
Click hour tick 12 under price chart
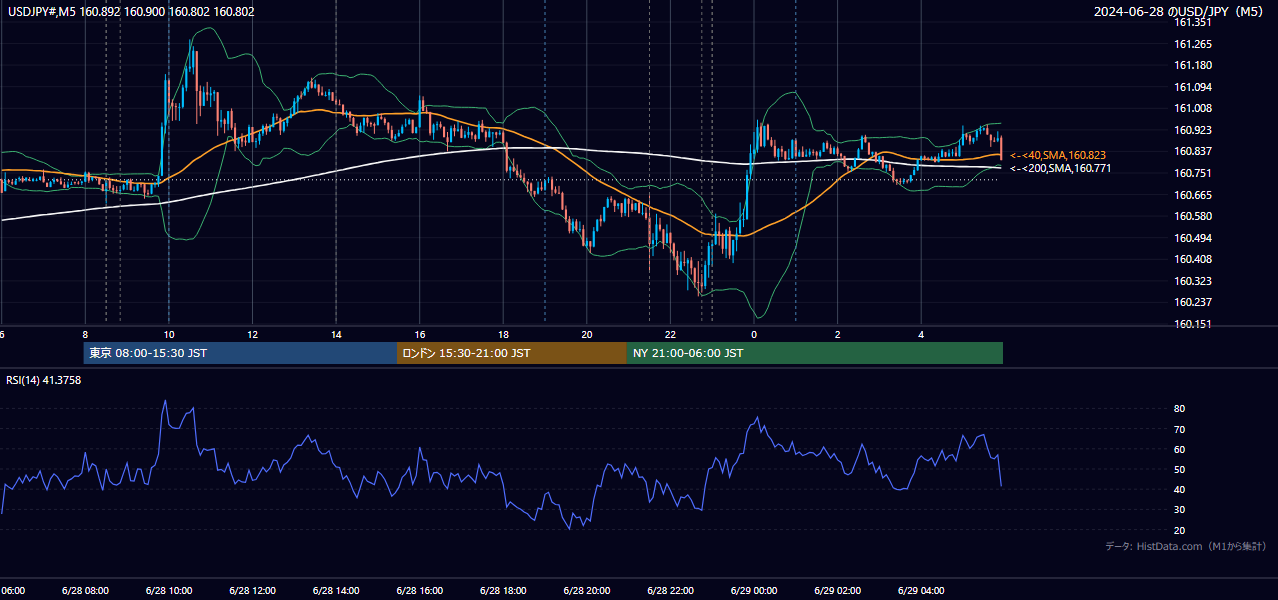pos(253,334)
